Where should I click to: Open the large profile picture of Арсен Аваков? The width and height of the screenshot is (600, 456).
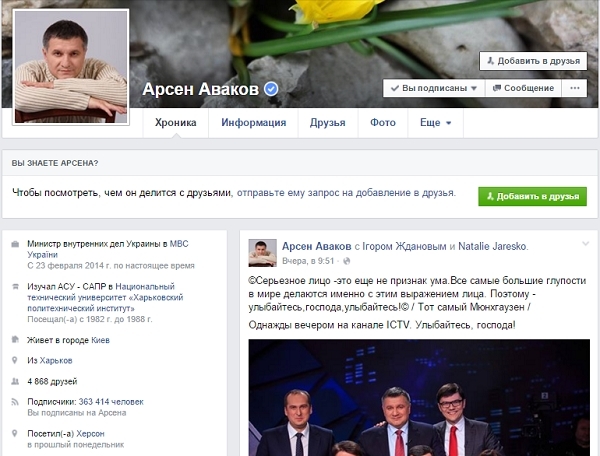click(71, 67)
